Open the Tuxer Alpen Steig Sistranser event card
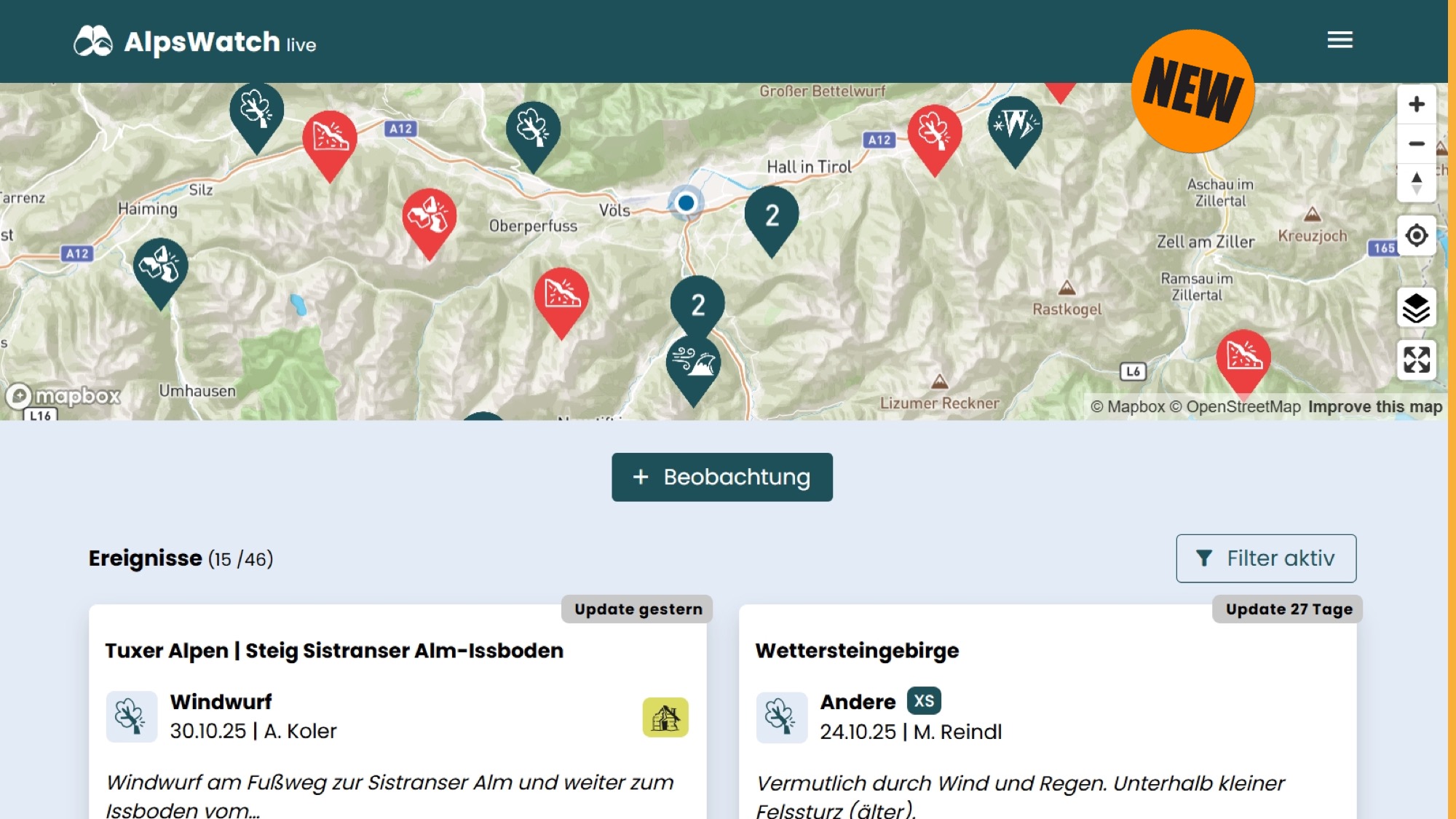 point(334,650)
